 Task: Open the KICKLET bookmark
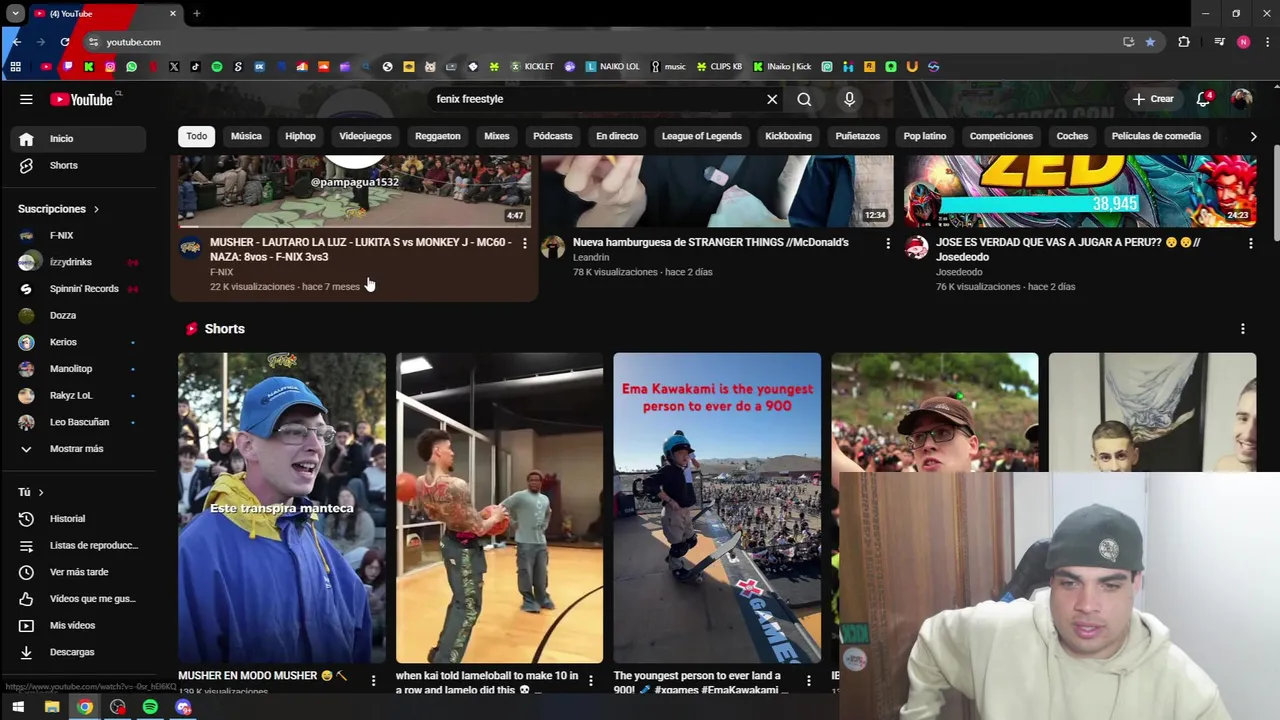[x=532, y=67]
